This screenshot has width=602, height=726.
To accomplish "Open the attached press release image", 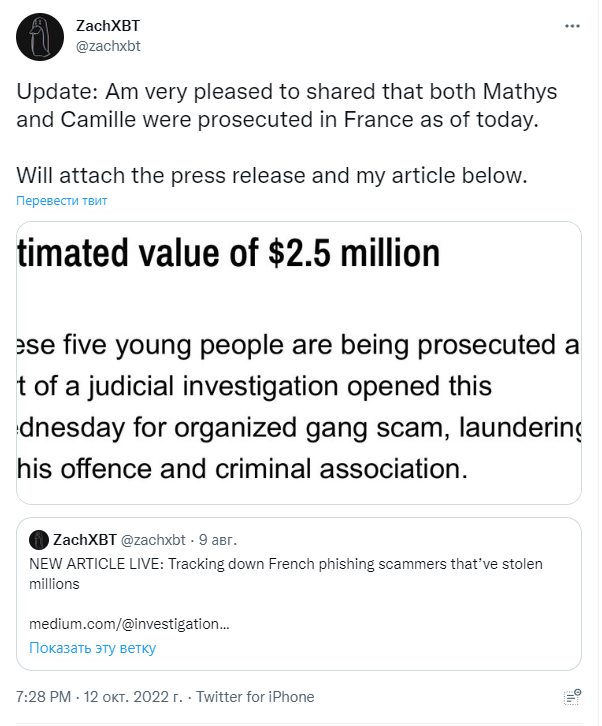I will 299,363.
